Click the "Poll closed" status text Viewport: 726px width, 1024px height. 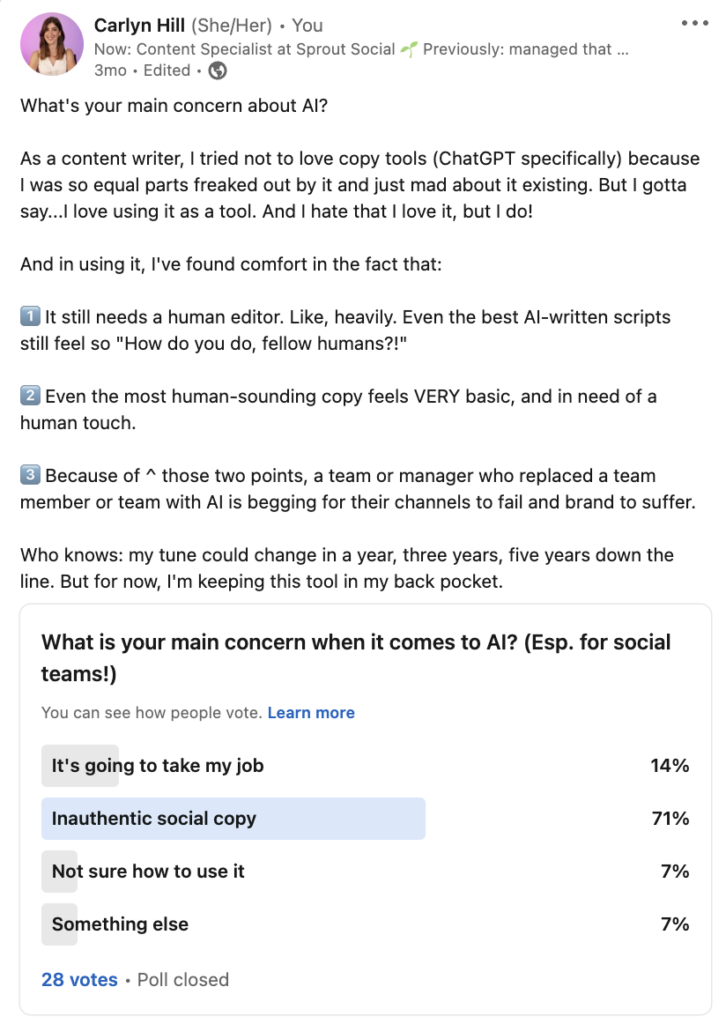183,980
